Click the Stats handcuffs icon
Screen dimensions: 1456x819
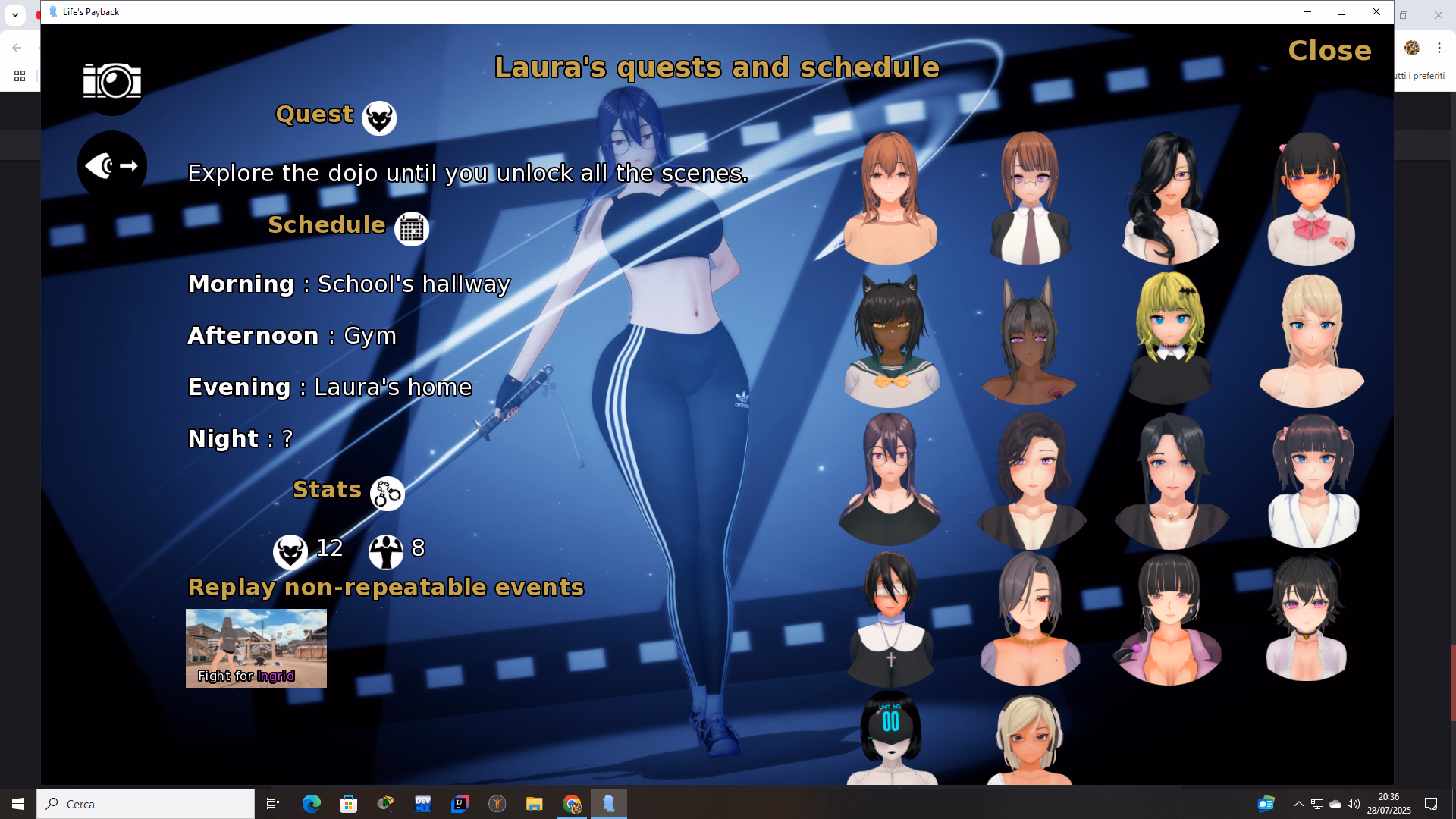pyautogui.click(x=387, y=494)
